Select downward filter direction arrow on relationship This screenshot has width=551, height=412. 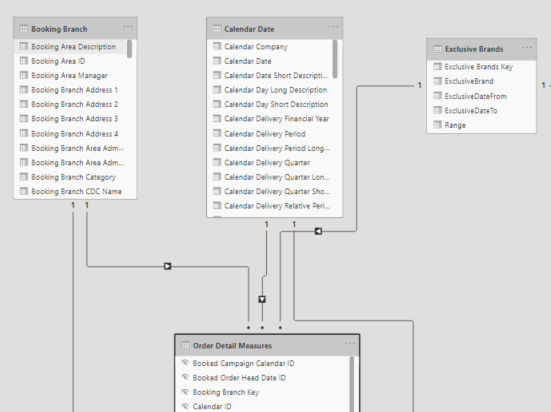(262, 299)
